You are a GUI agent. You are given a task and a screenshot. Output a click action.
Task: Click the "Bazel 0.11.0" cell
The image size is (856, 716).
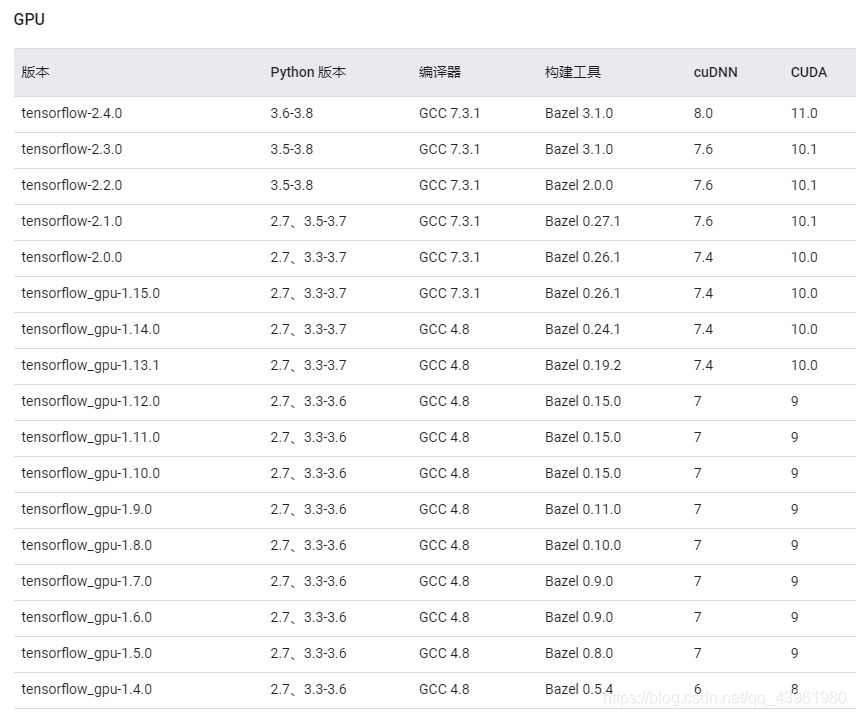[x=583, y=509]
